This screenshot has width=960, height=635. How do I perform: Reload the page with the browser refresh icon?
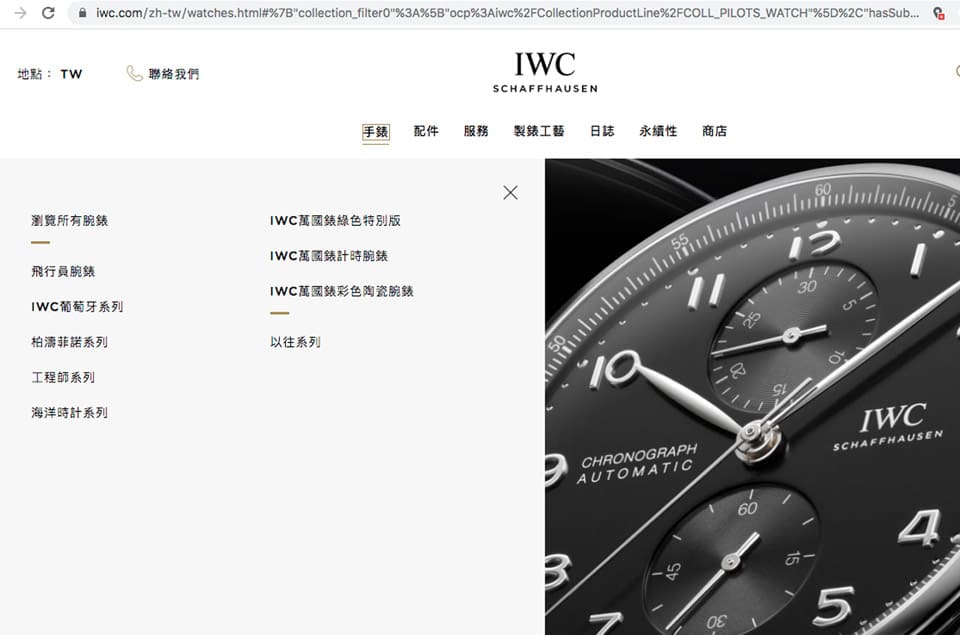tap(48, 12)
